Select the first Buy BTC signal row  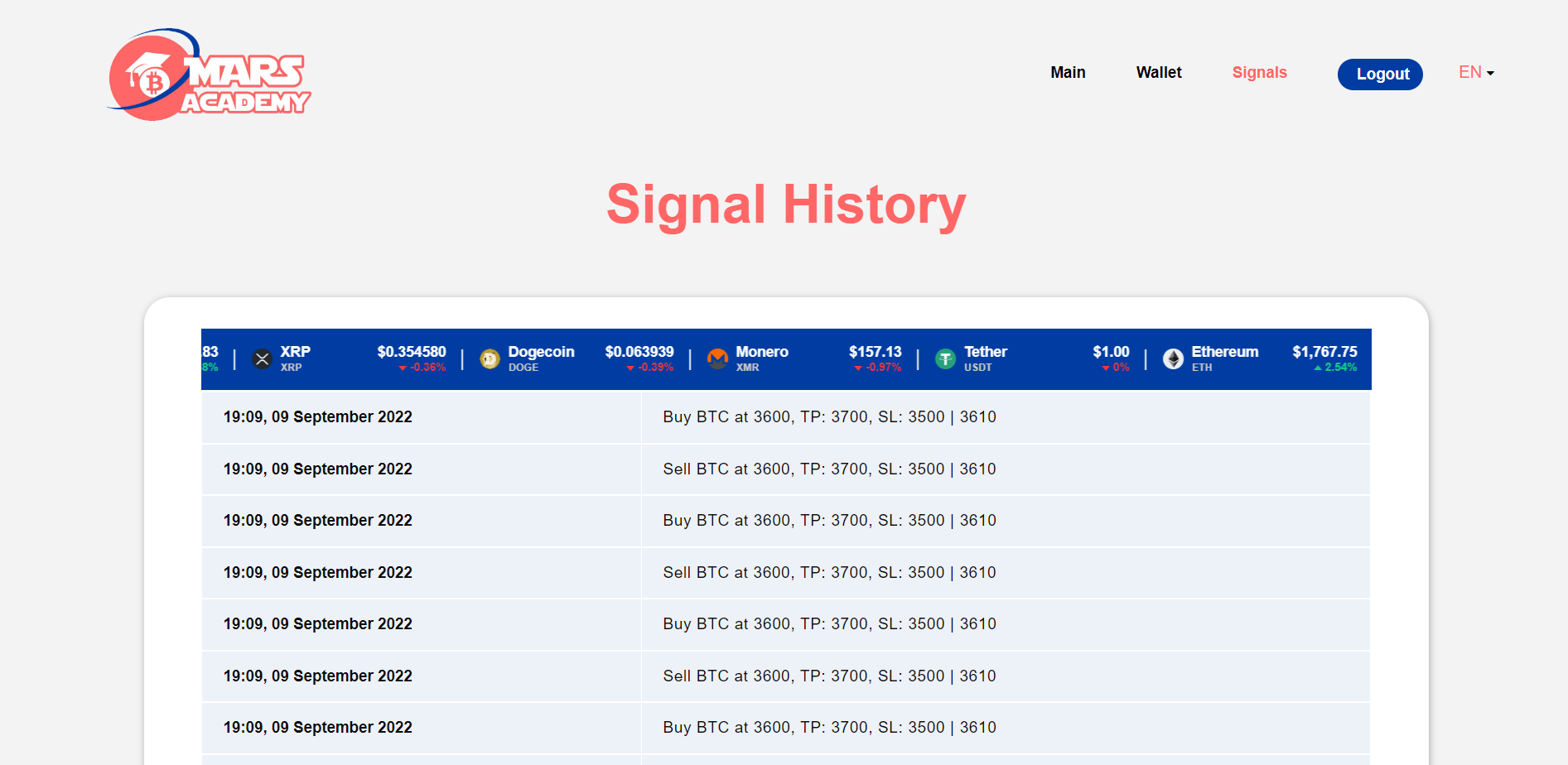click(x=829, y=417)
